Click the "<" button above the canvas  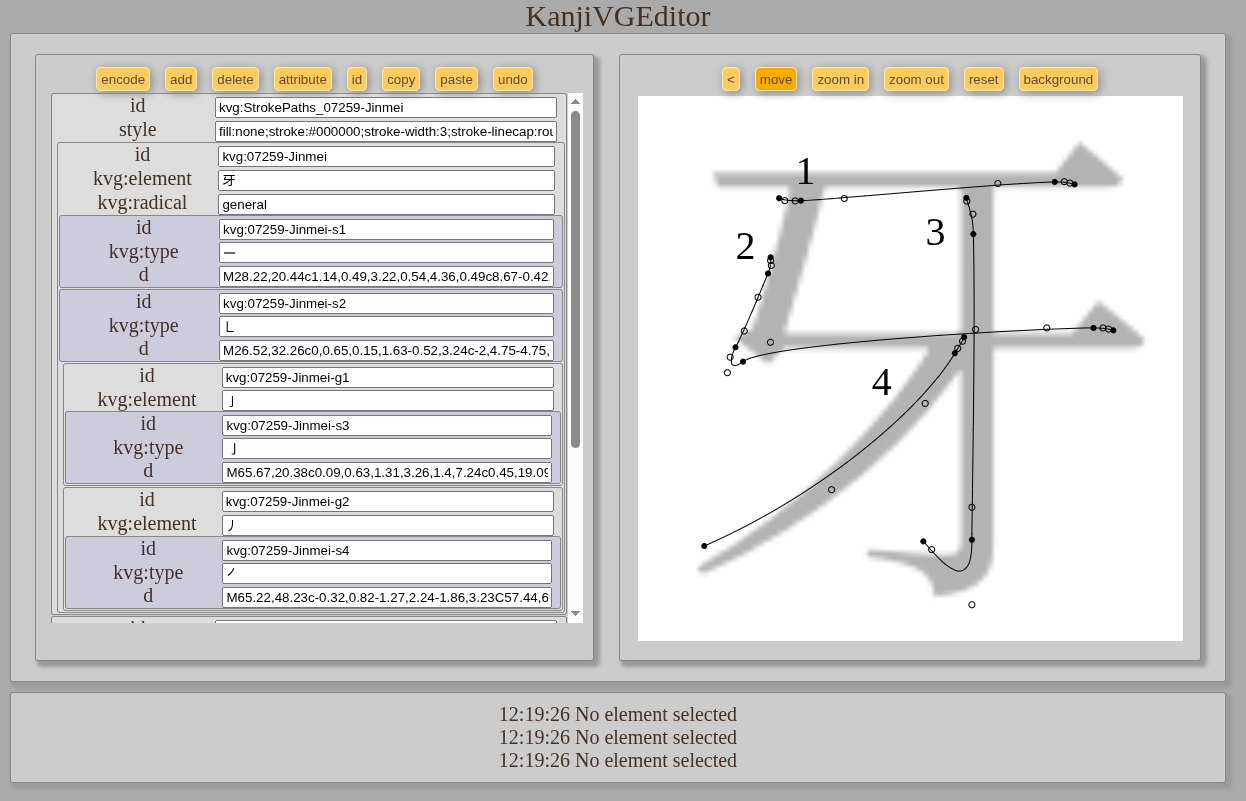click(x=731, y=79)
